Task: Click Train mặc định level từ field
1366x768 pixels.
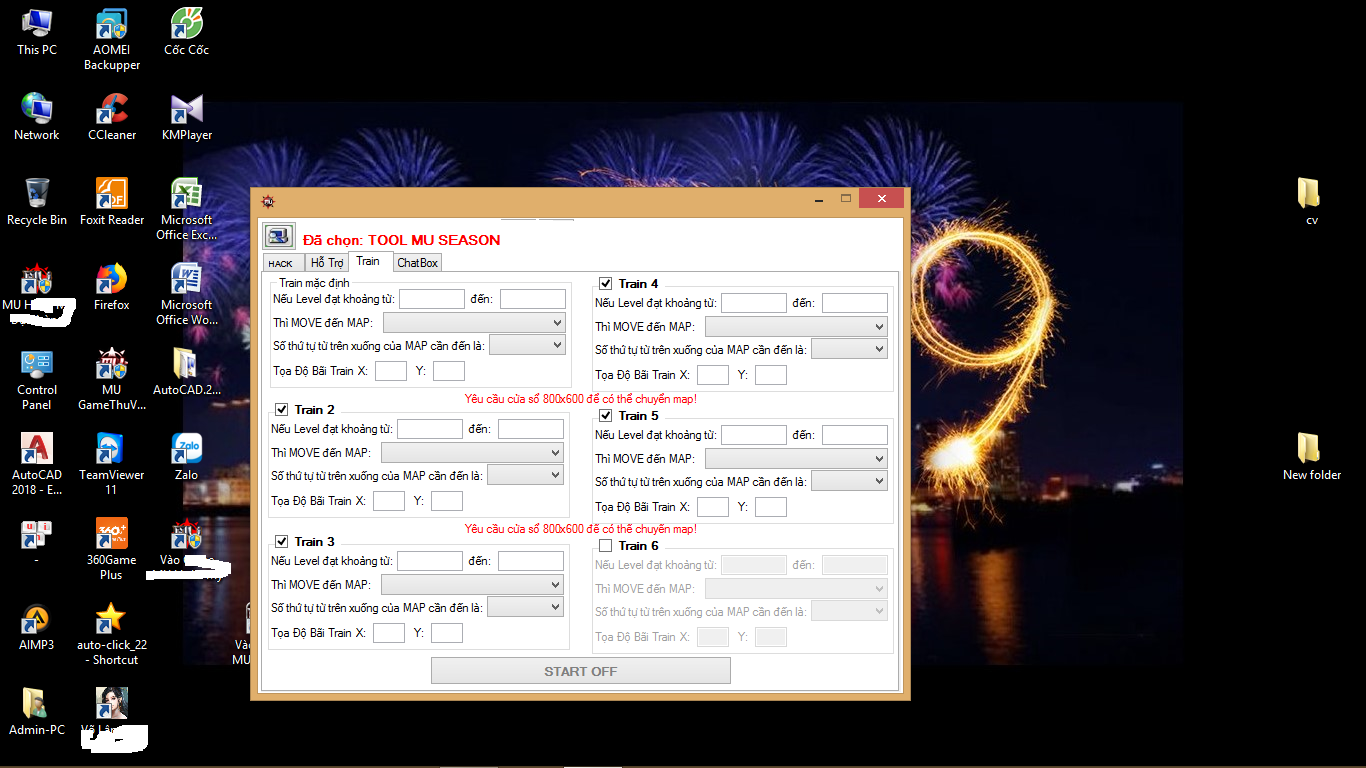Action: tap(432, 299)
